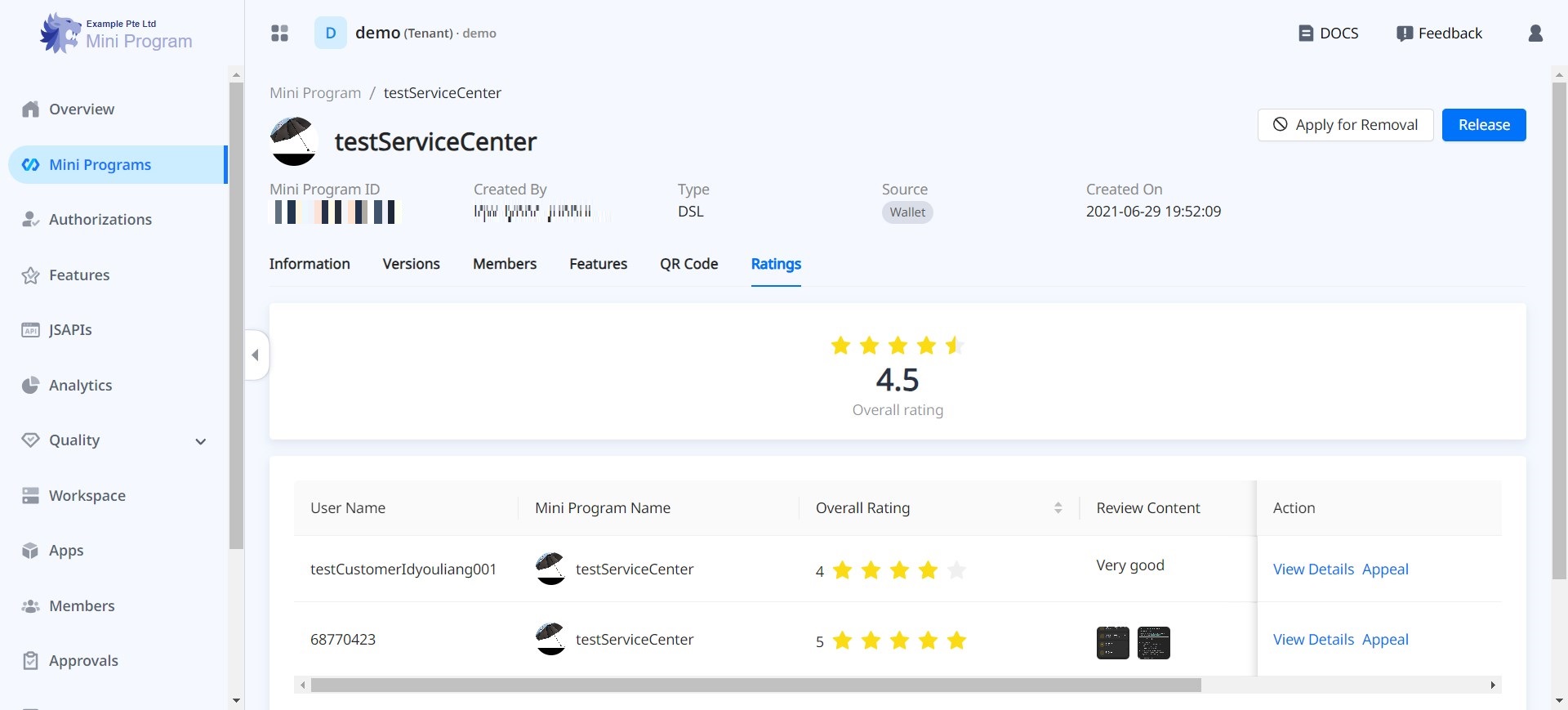Collapse the left sidebar panel
Viewport: 1568px width, 710px height.
[256, 355]
